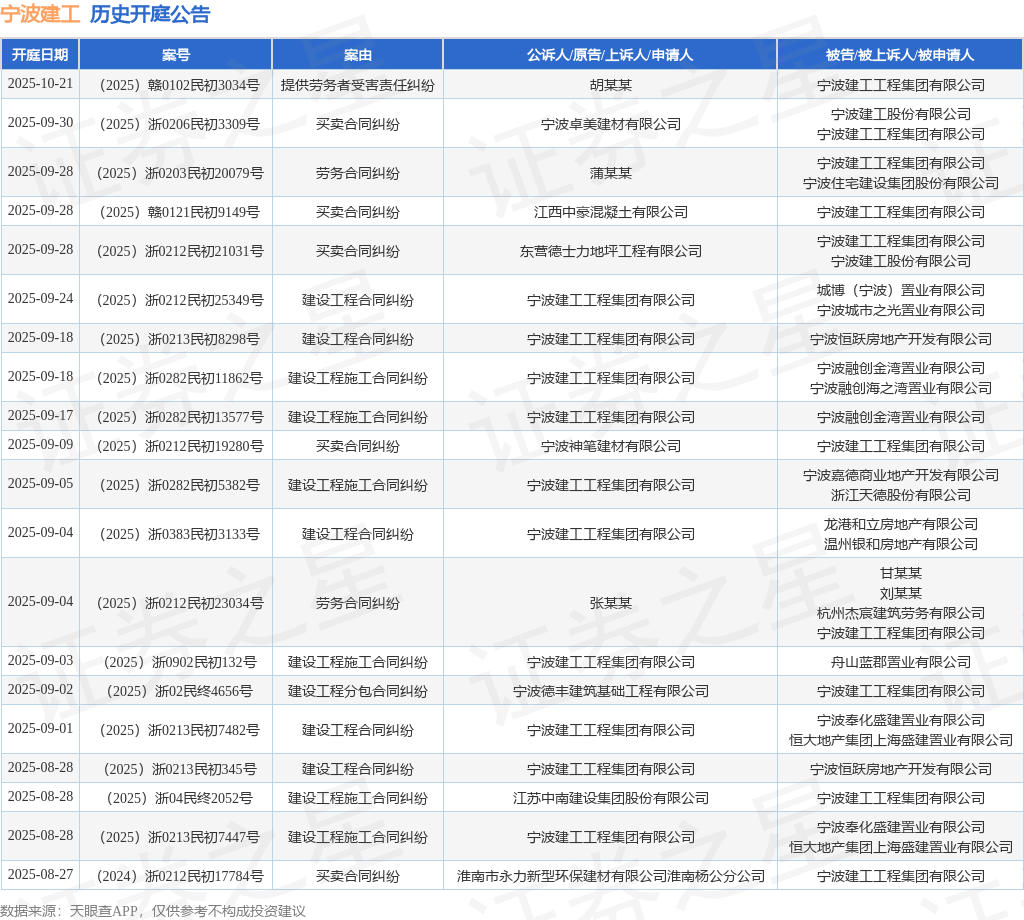Select case number (2025)浙0212民初25349号
The width and height of the screenshot is (1024, 920).
180,300
